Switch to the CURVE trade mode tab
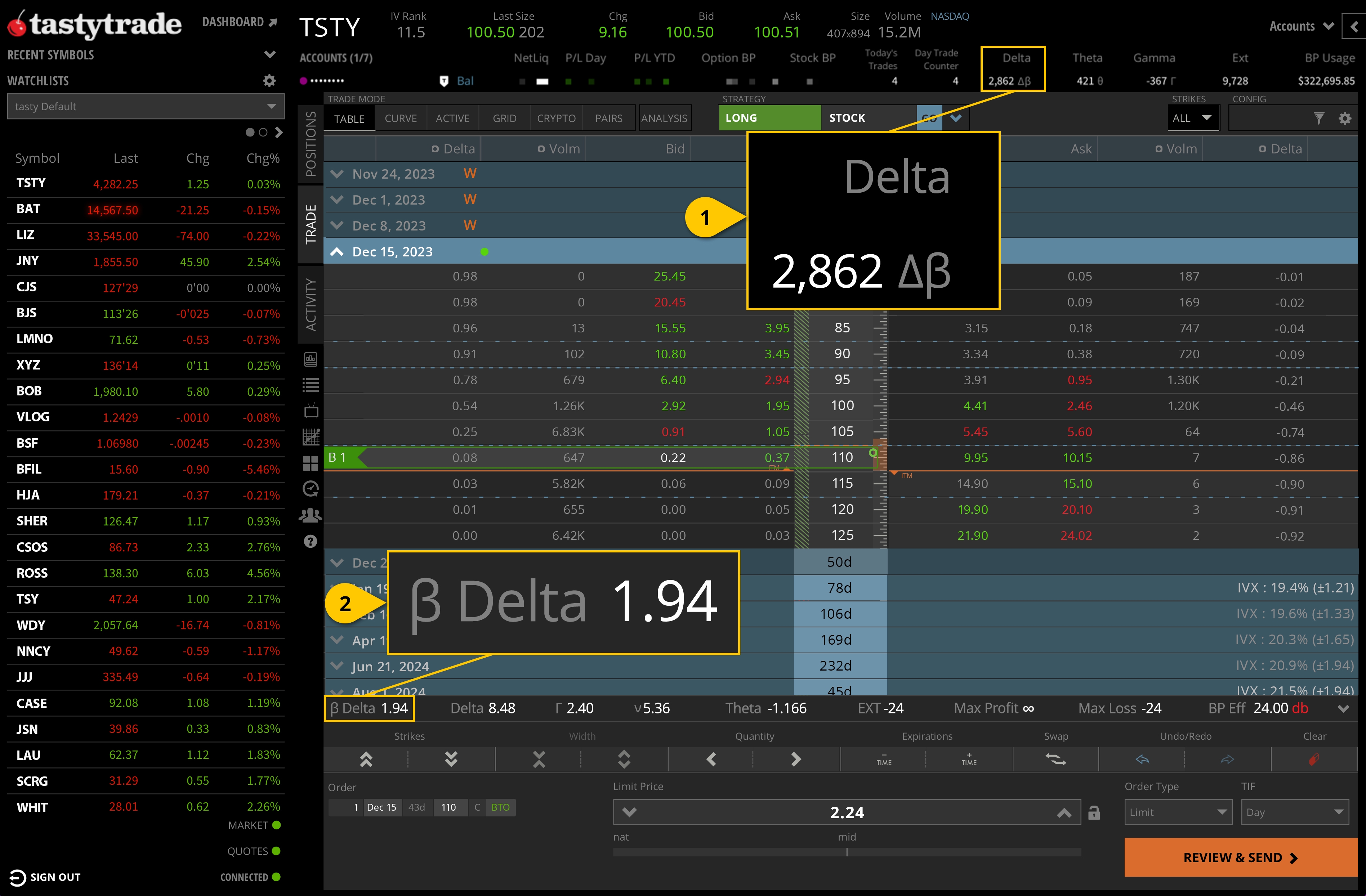The height and width of the screenshot is (896, 1366). [x=401, y=118]
